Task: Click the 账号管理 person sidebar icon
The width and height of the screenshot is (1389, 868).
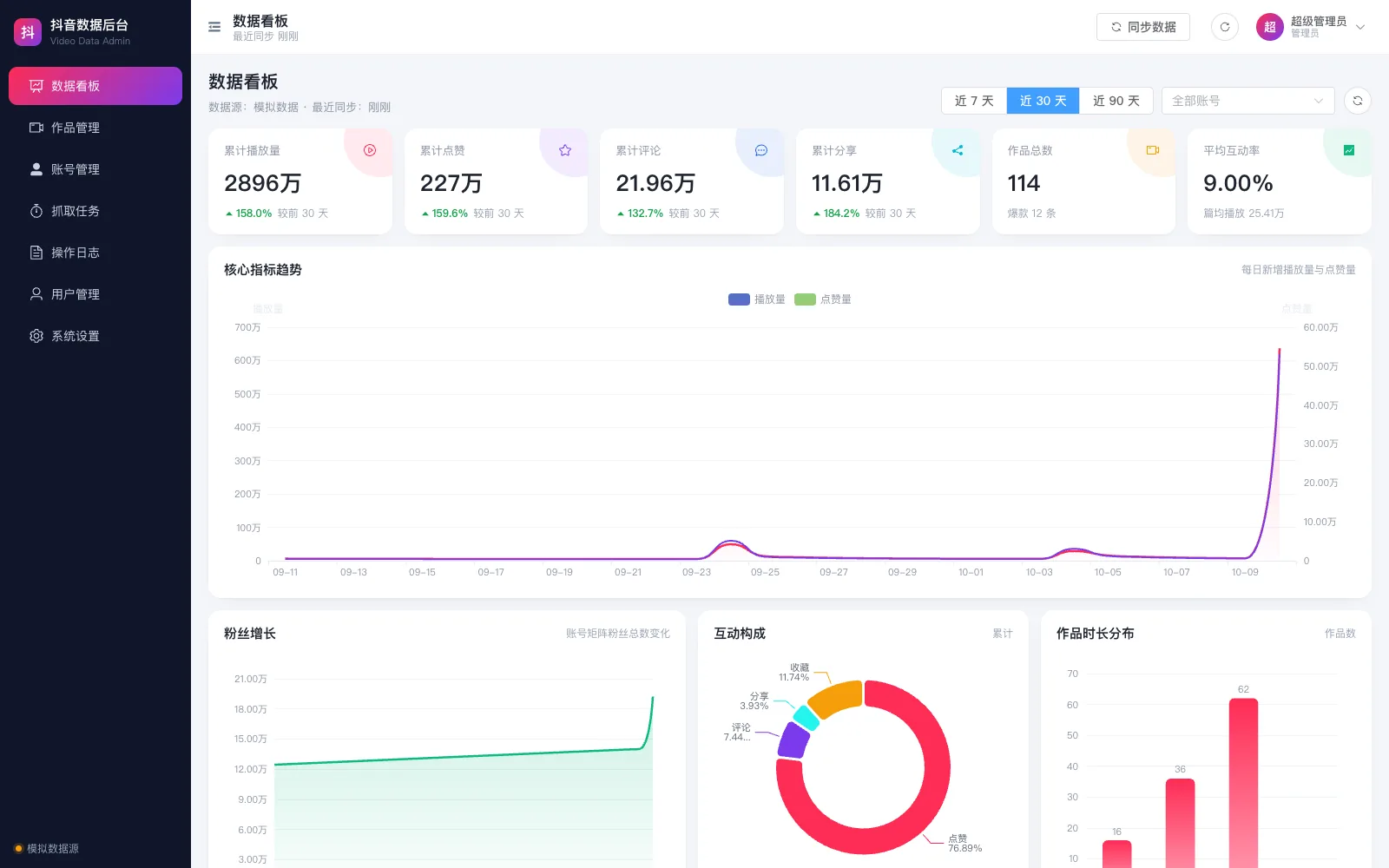Action: [36, 169]
